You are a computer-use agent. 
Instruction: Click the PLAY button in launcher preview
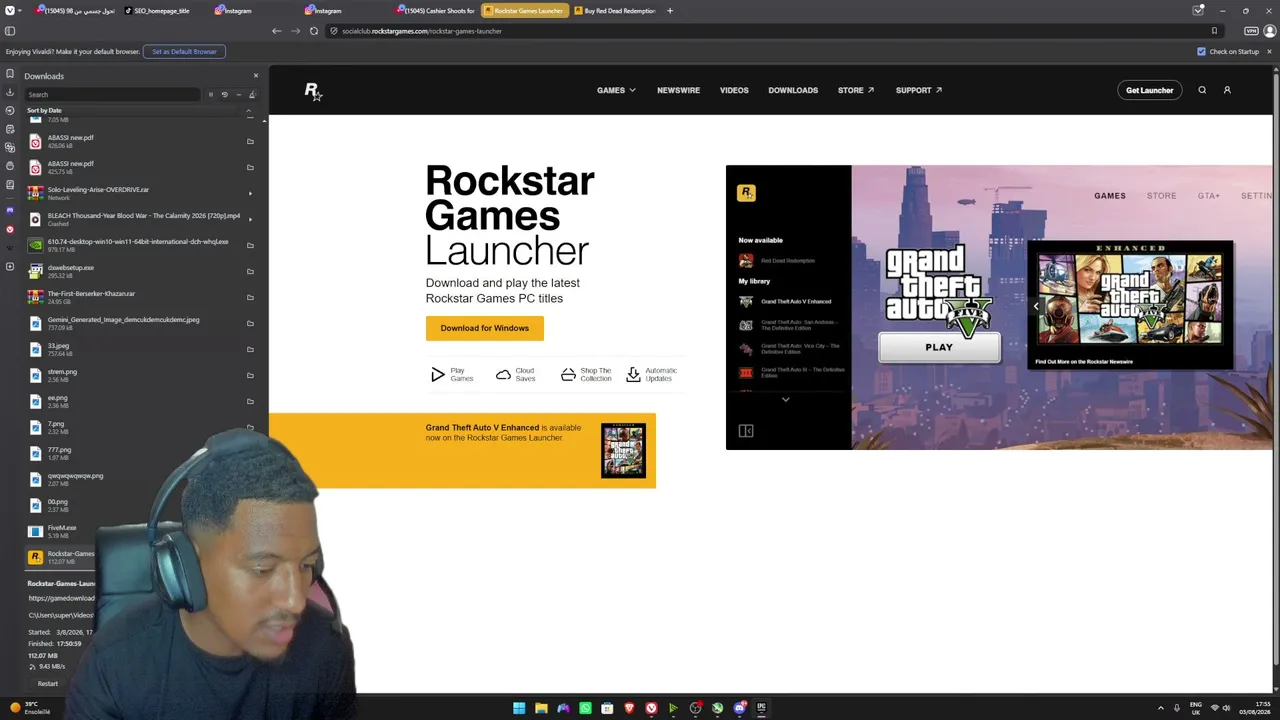tap(939, 347)
